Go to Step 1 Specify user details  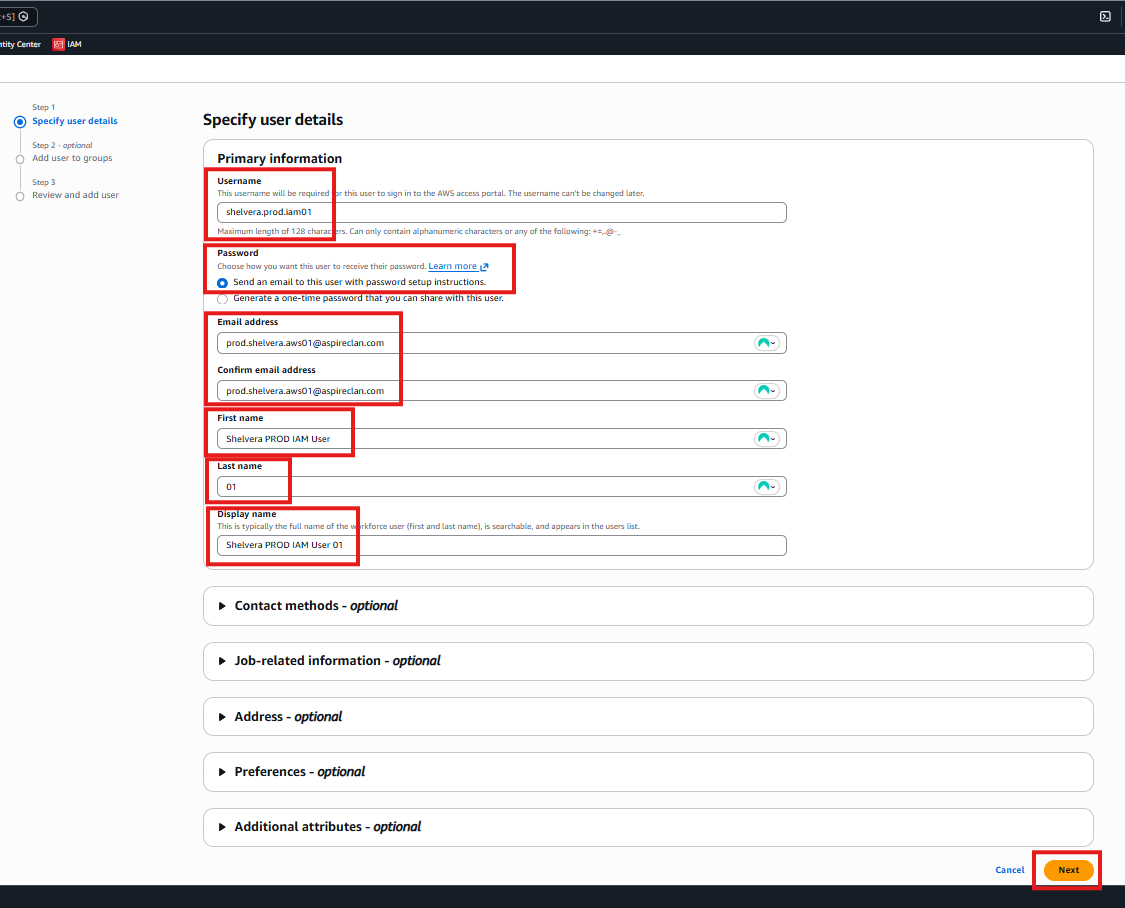(75, 121)
